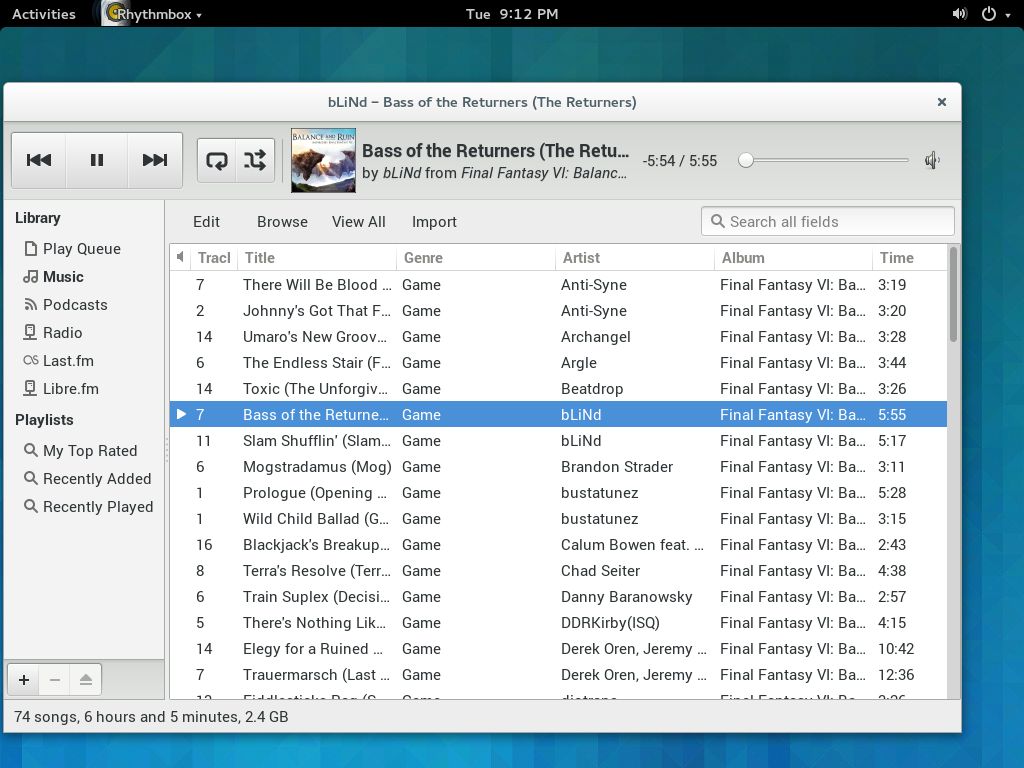Screen dimensions: 1024x768
Task: Select the There Will Be Blood track
Action: (x=558, y=285)
